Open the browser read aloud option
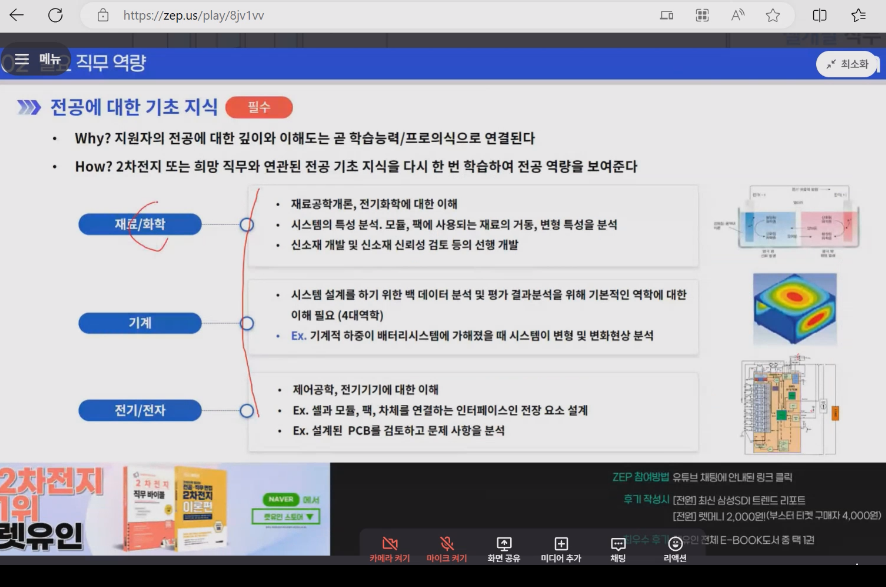The width and height of the screenshot is (886, 587). pos(738,15)
